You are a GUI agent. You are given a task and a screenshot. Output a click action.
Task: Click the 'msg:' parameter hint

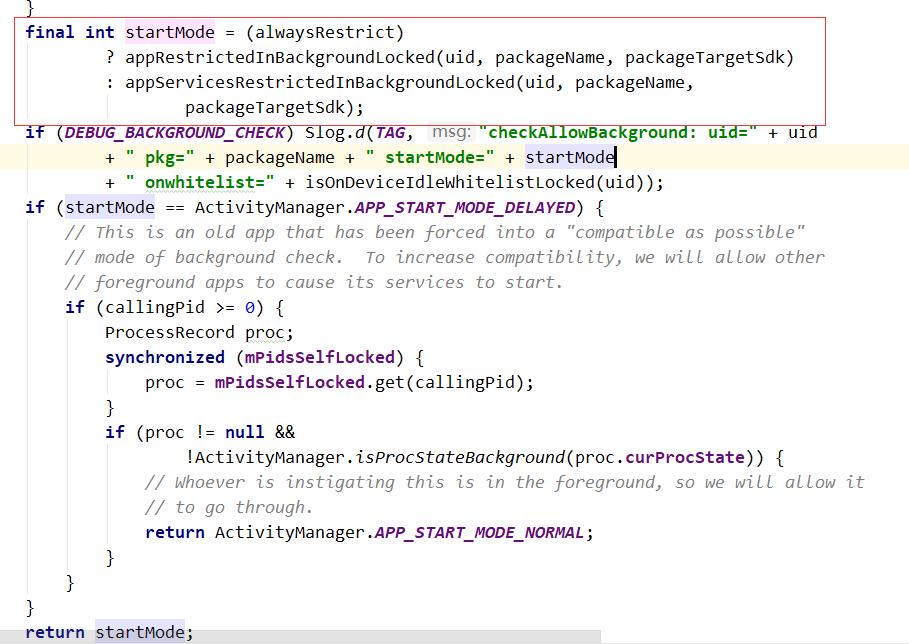pyautogui.click(x=450, y=132)
